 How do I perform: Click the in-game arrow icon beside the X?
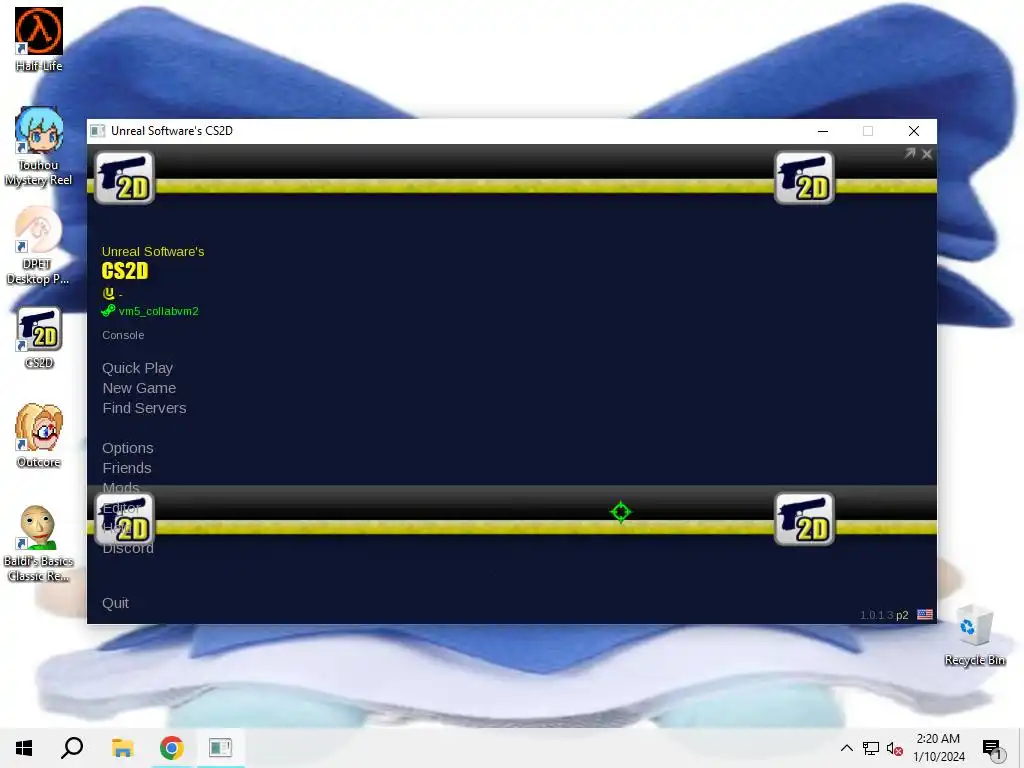click(x=910, y=153)
